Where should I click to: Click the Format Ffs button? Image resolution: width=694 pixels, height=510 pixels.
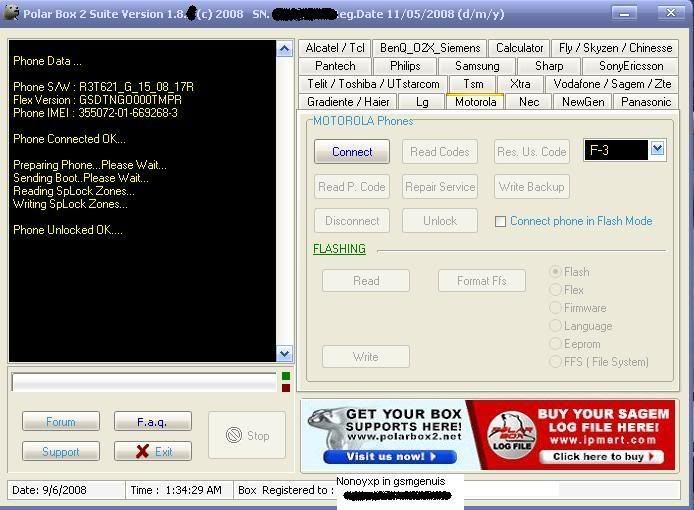click(x=482, y=281)
